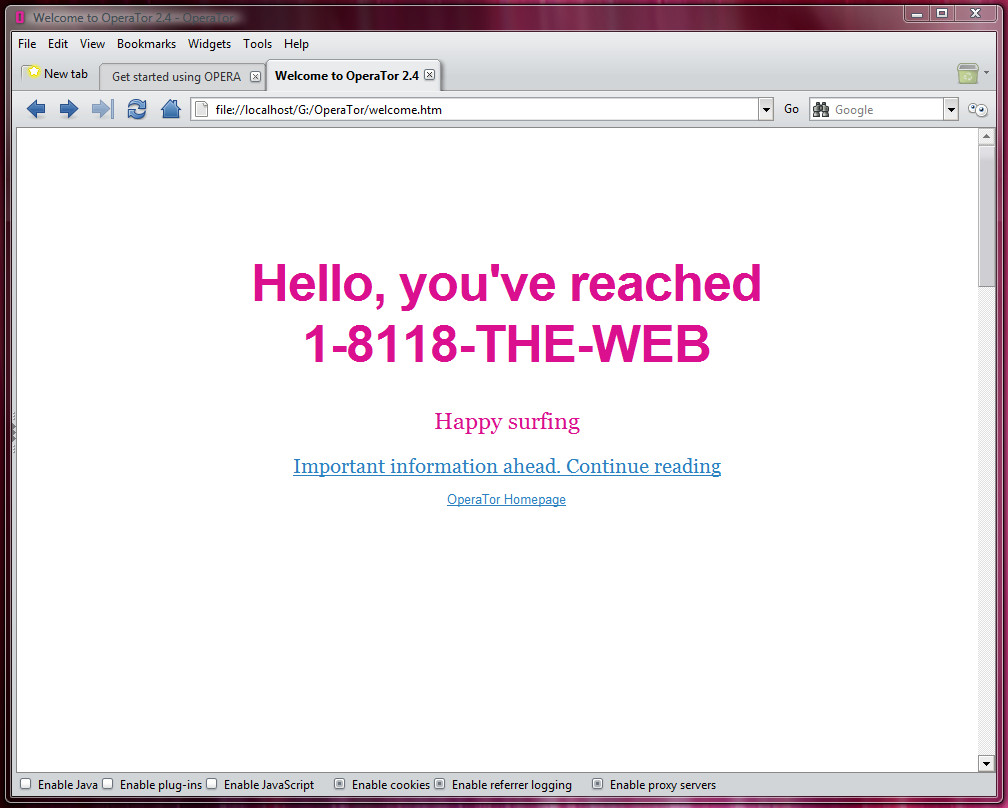The image size is (1008, 808).
Task: Expand the side panel handle on left edge
Action: 14,432
